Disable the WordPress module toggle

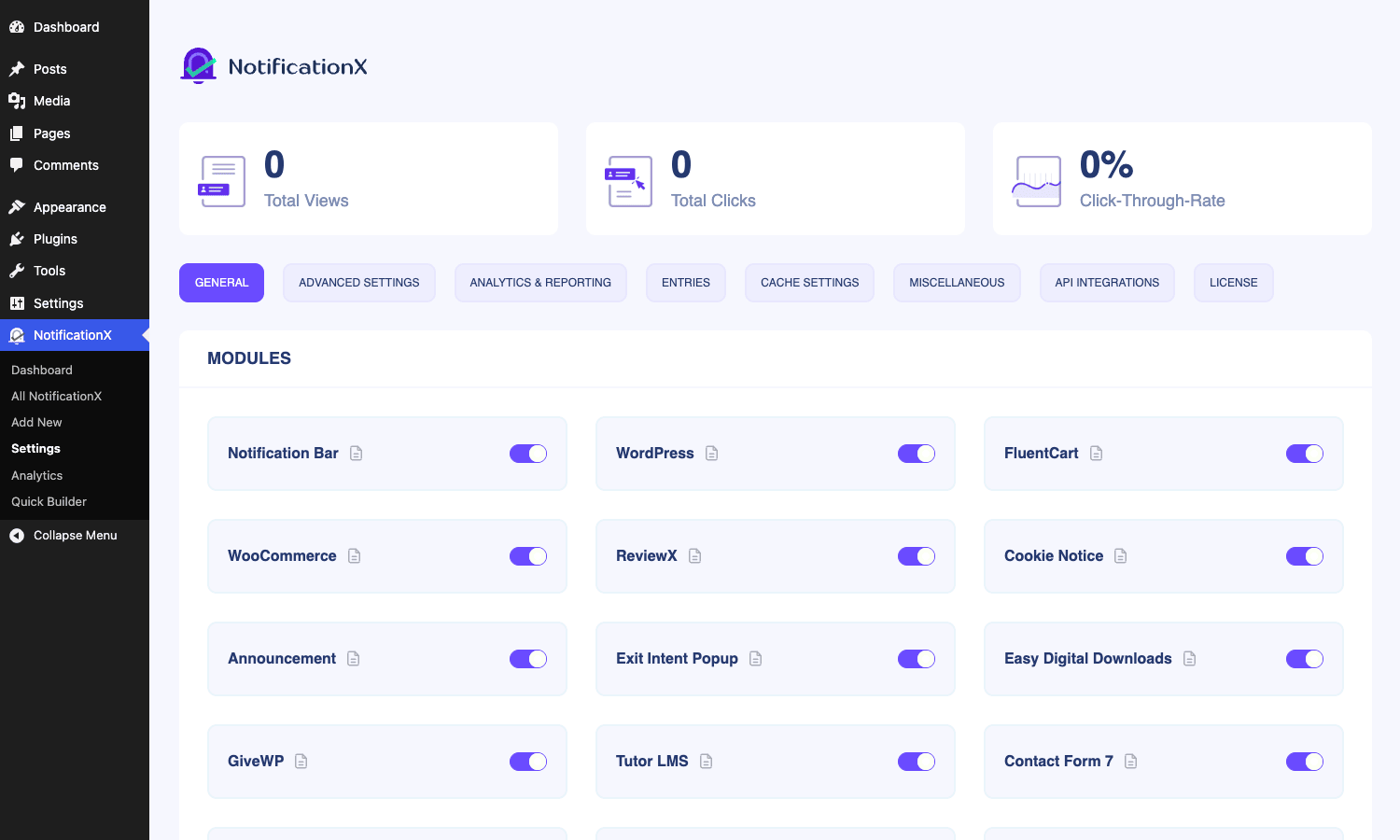(917, 454)
